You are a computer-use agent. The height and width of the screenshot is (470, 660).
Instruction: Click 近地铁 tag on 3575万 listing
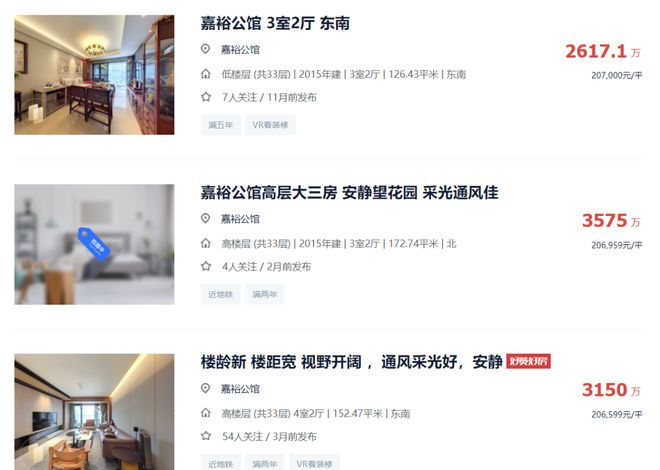[x=221, y=294]
